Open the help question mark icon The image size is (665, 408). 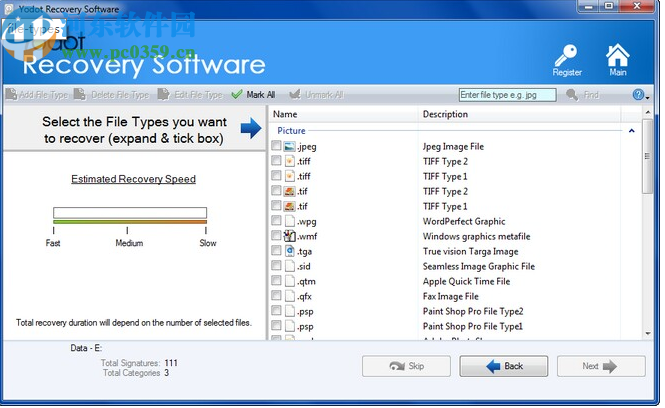pos(637,95)
